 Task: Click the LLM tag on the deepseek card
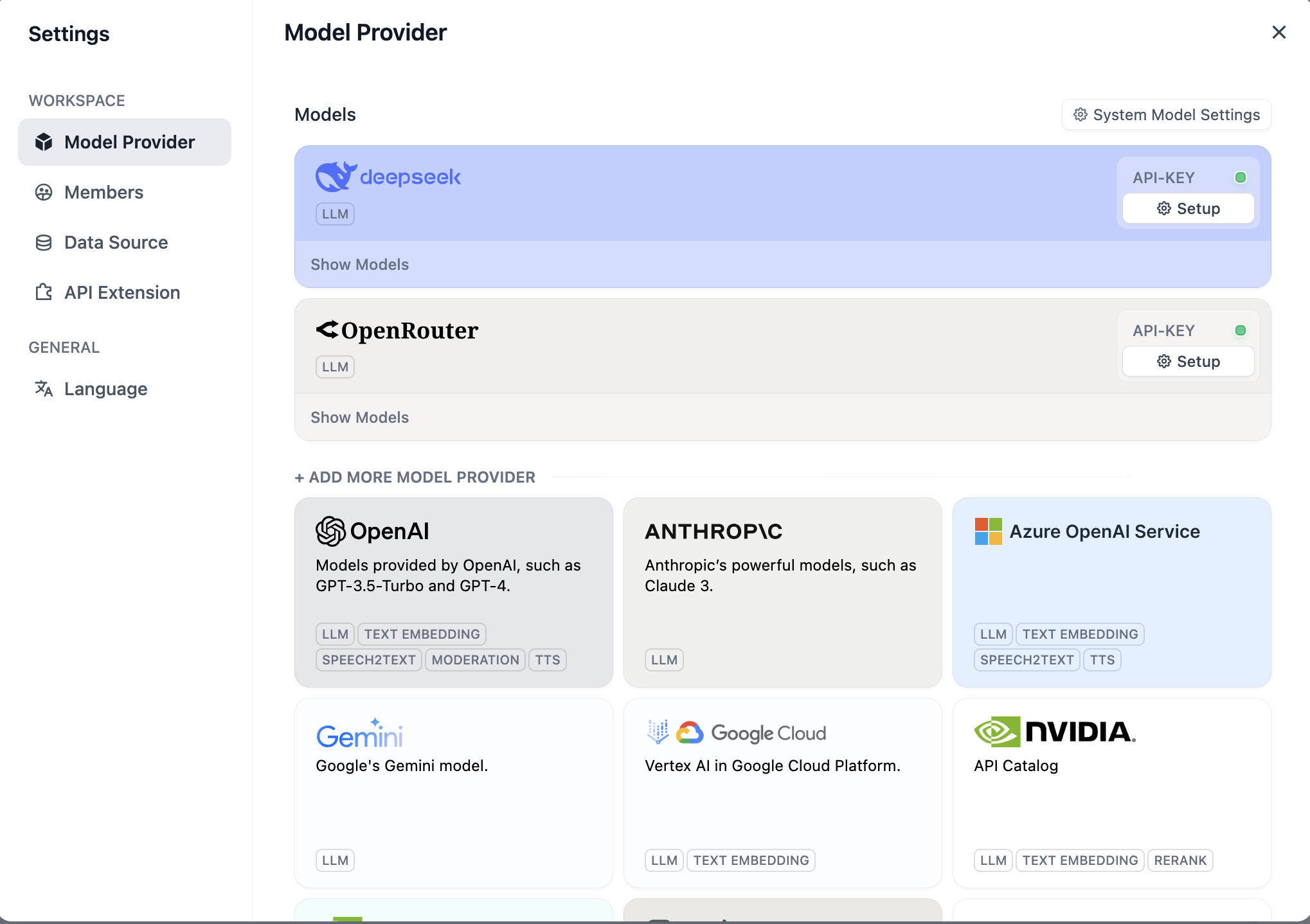(x=335, y=214)
